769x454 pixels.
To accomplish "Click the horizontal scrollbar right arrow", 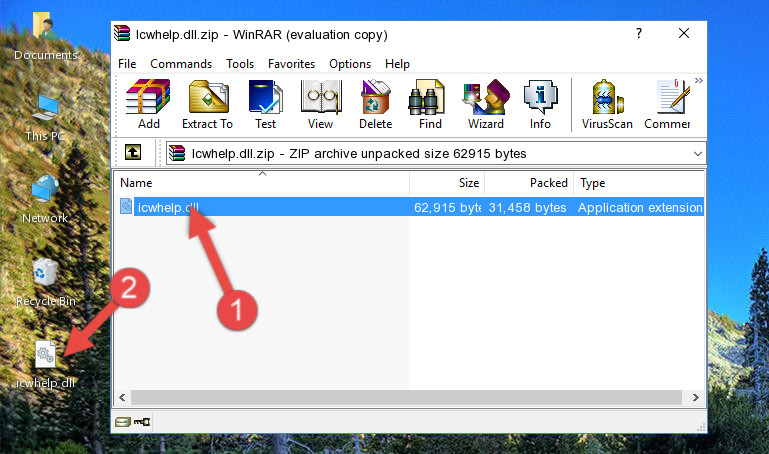I will [x=695, y=397].
